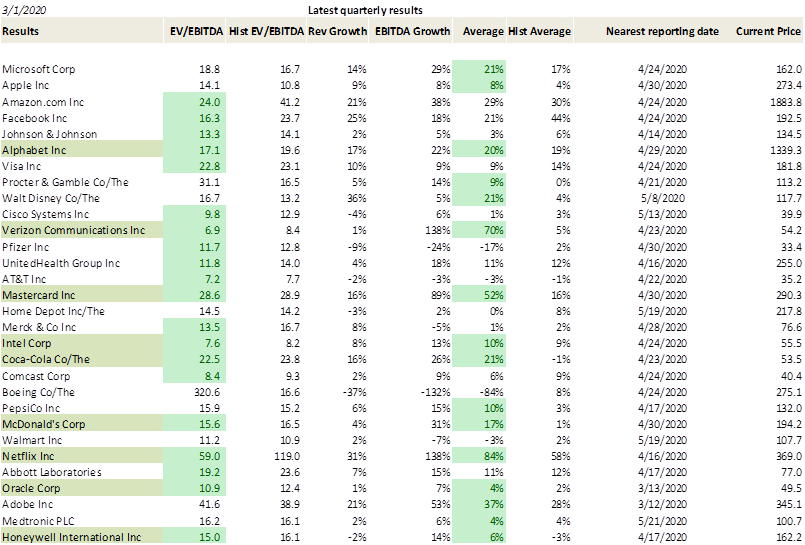This screenshot has width=805, height=545.
Task: Select the 'Johnson & Johnson' cell
Action: pyautogui.click(x=49, y=134)
